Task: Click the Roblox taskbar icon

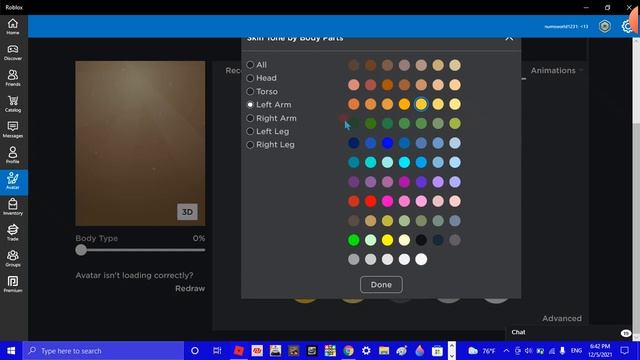Action: [239, 351]
